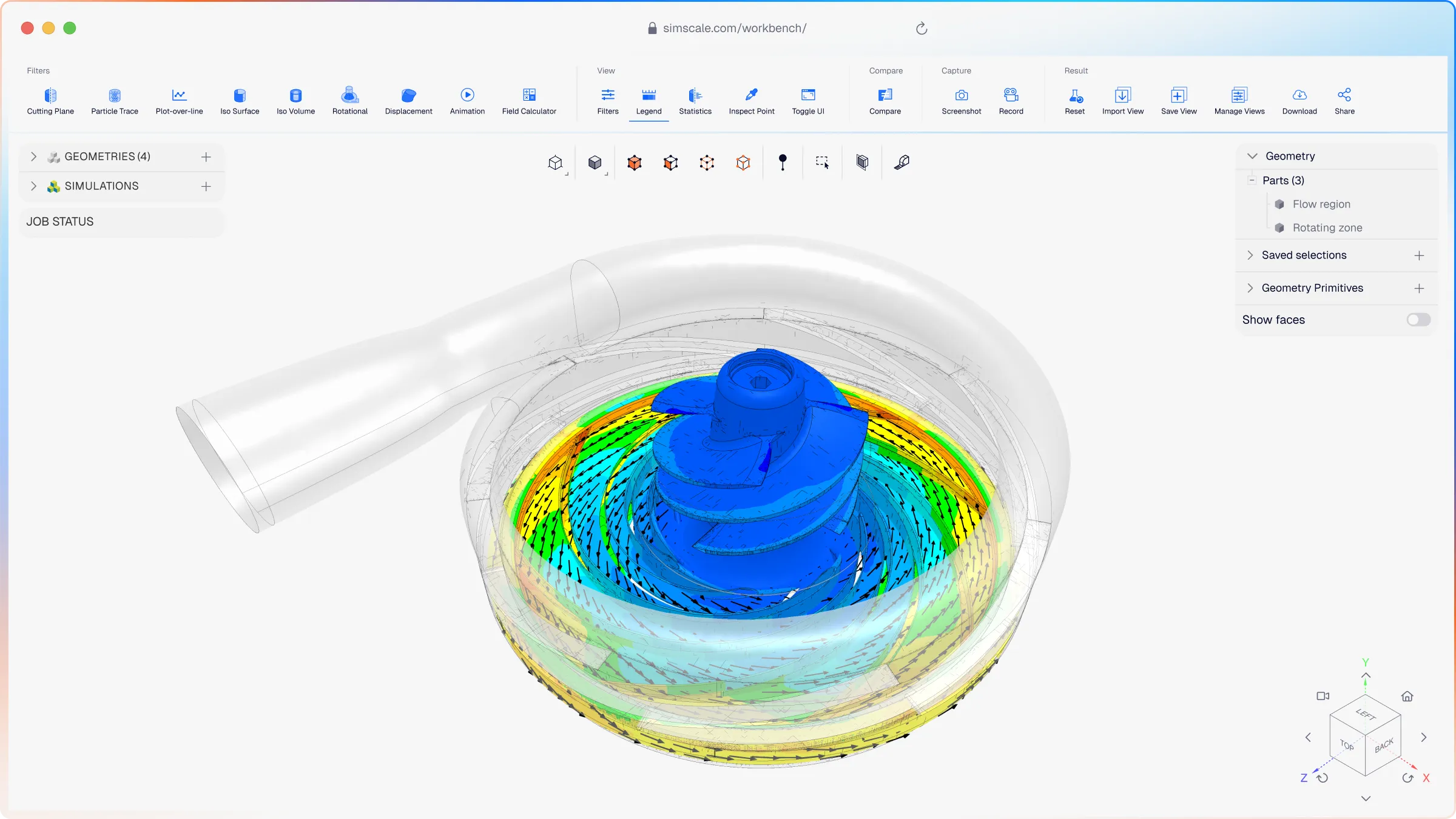Expand the GEOMETRIES (4) tree

point(34,157)
